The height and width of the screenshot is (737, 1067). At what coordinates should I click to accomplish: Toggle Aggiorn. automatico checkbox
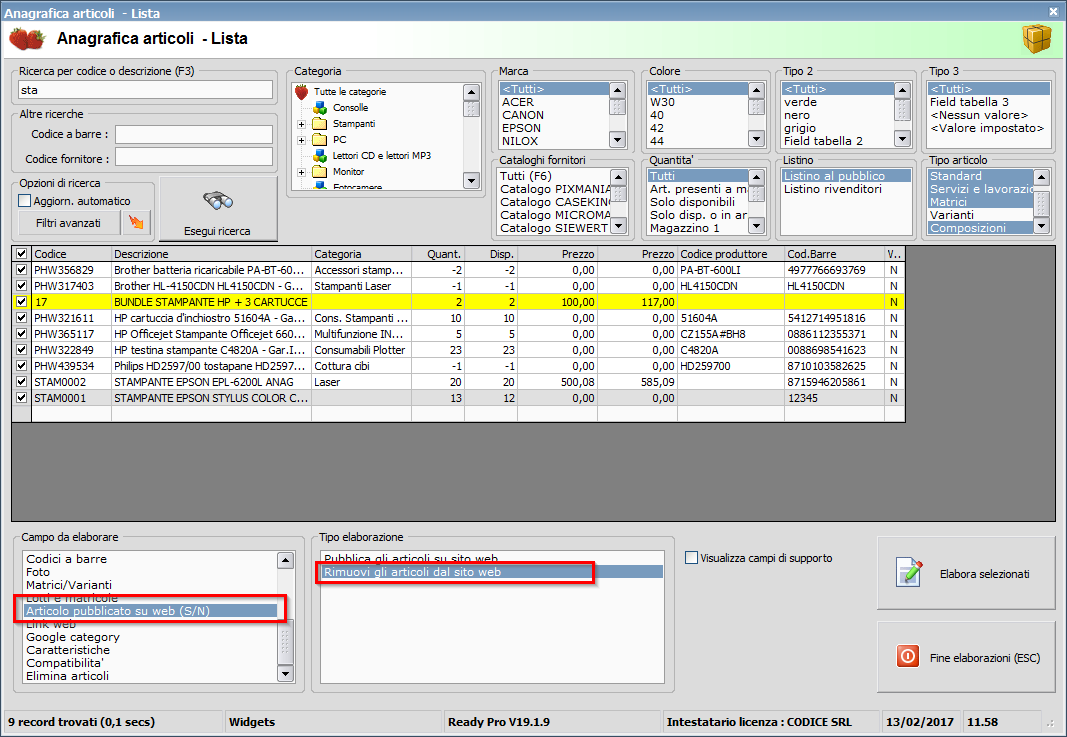(x=24, y=201)
